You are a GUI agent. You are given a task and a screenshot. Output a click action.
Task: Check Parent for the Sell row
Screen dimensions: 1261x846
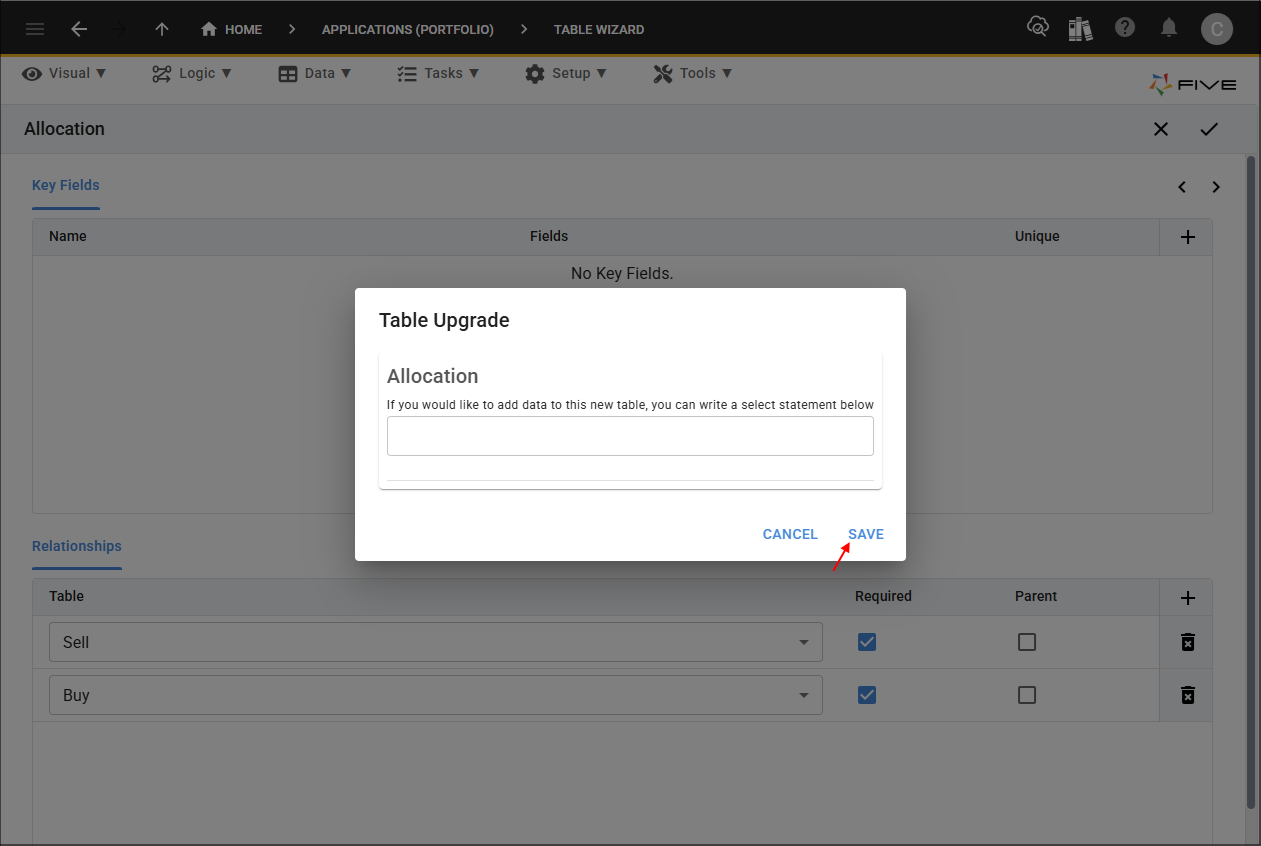(x=1027, y=642)
